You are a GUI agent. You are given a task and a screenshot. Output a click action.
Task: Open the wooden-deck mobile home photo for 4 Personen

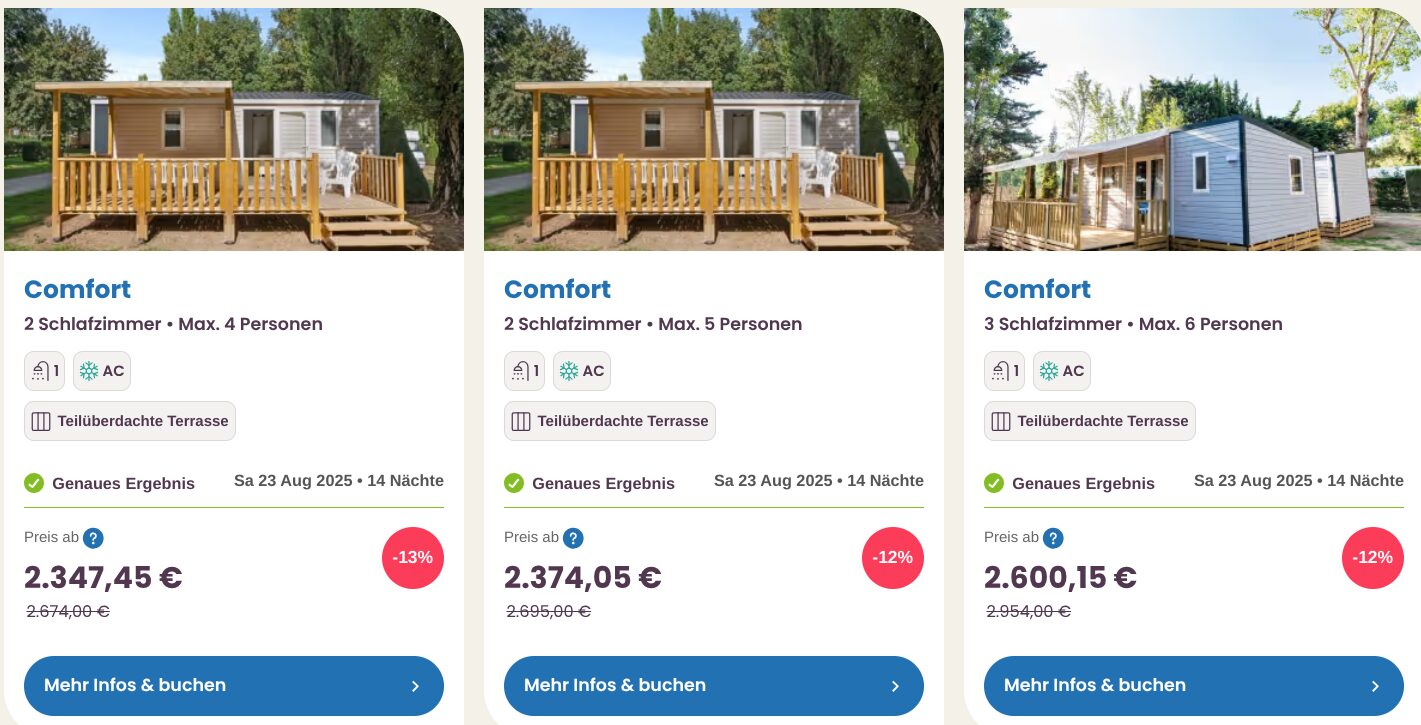234,129
